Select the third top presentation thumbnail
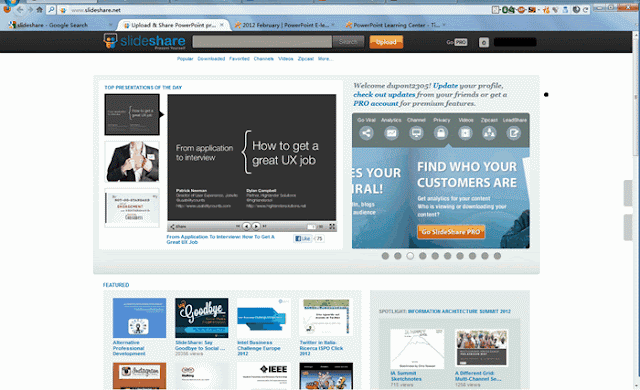Viewport: 640px width, 390px height. (x=132, y=208)
